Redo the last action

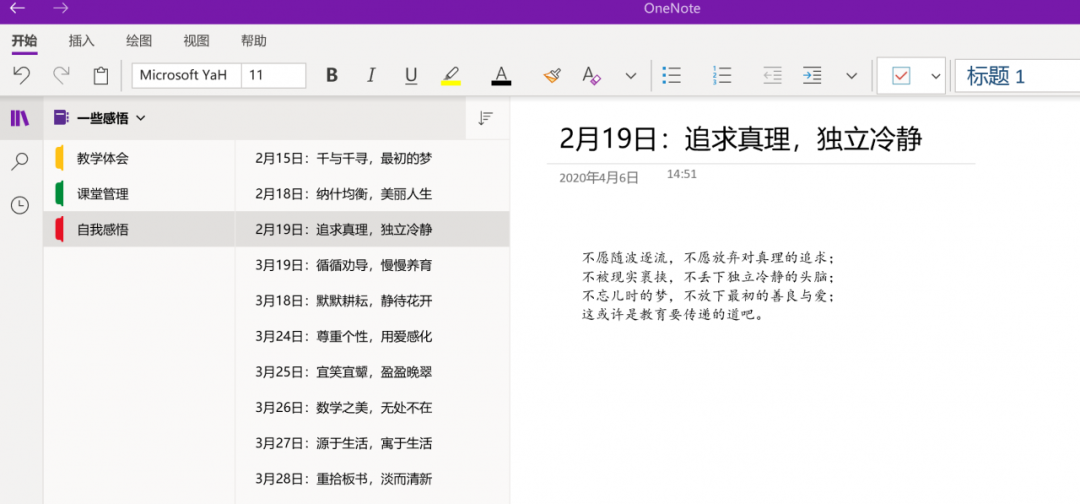(x=61, y=75)
